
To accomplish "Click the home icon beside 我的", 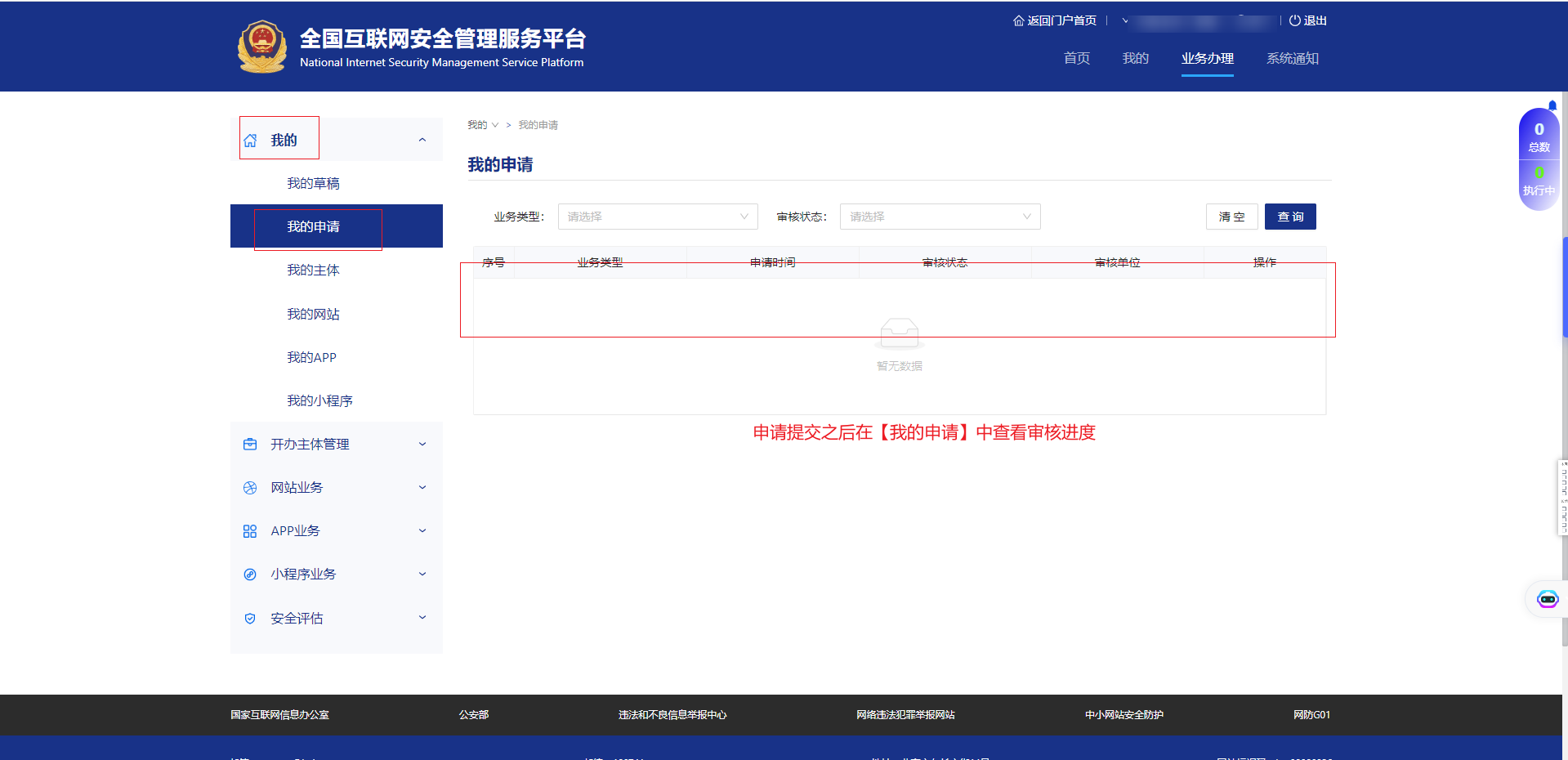I will click(x=250, y=141).
